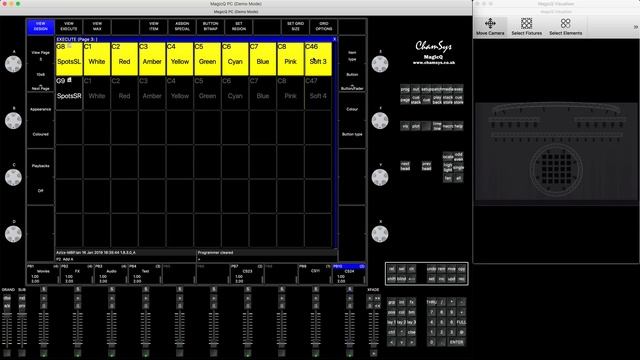The image size is (640, 360).
Task: Click encoder wheel B on left side
Action: tap(13, 121)
